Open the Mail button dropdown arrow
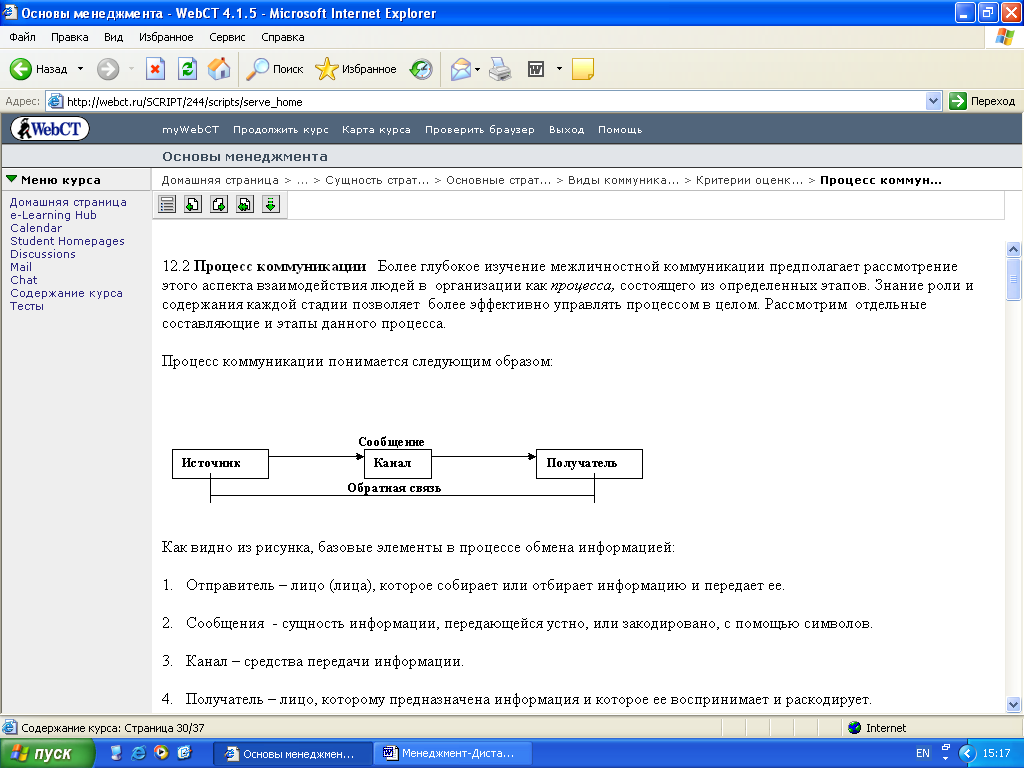 [477, 69]
